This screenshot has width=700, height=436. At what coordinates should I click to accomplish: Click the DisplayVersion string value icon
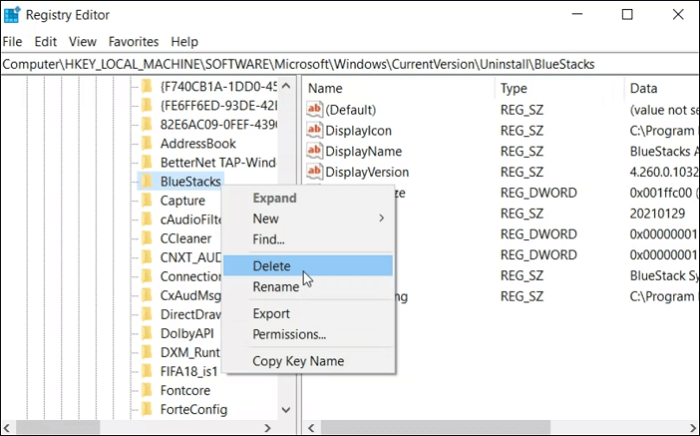coord(315,172)
